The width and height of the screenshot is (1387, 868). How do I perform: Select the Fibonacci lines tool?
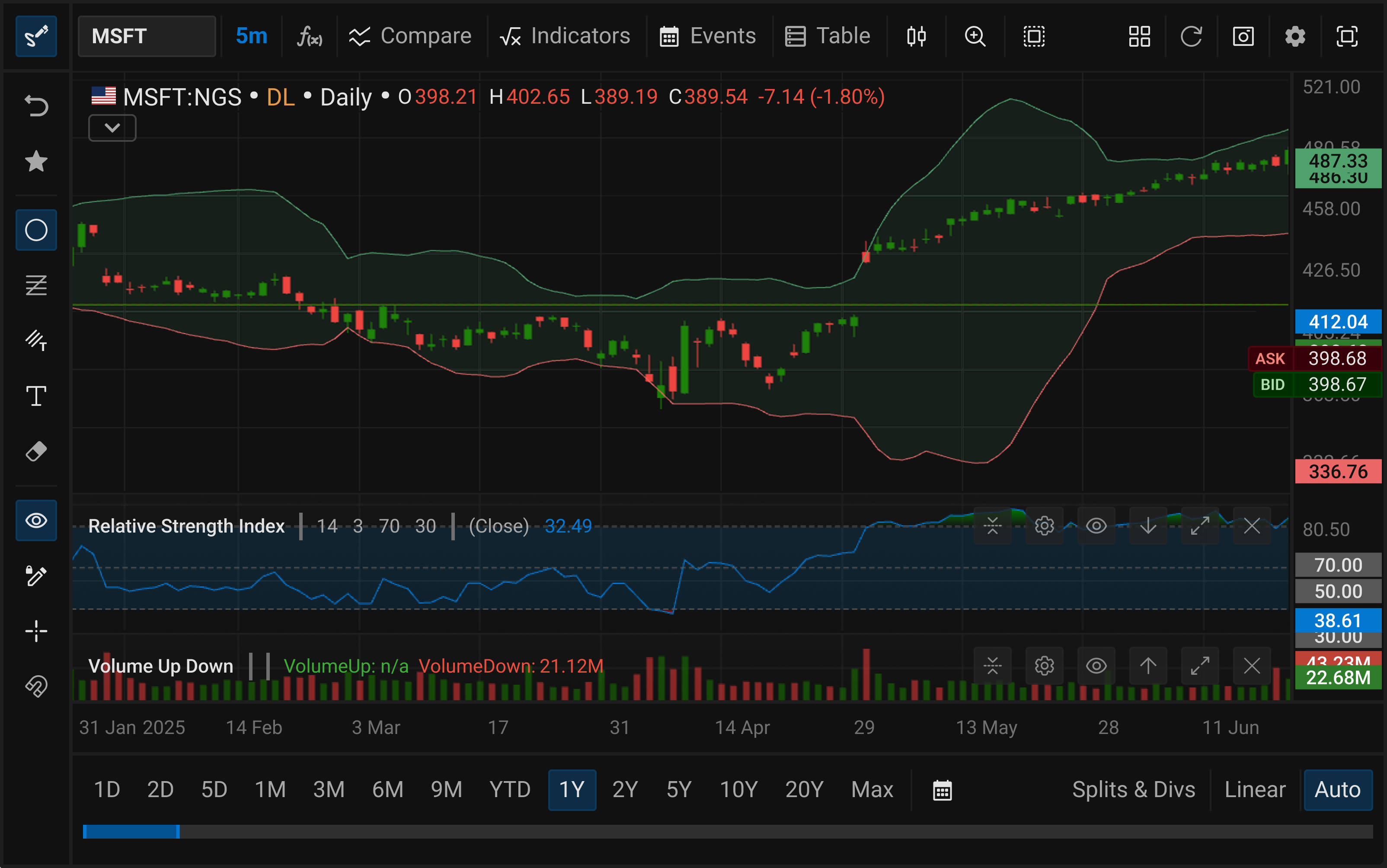pyautogui.click(x=36, y=285)
